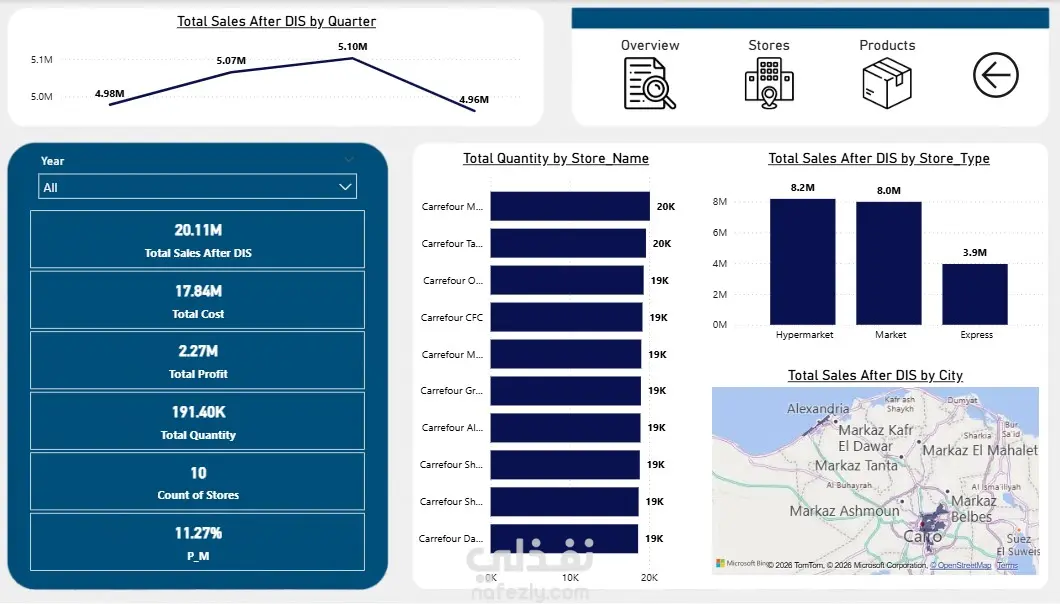Click the Carrefour CFC quantity bar
The width and height of the screenshot is (1060, 604).
click(x=567, y=317)
